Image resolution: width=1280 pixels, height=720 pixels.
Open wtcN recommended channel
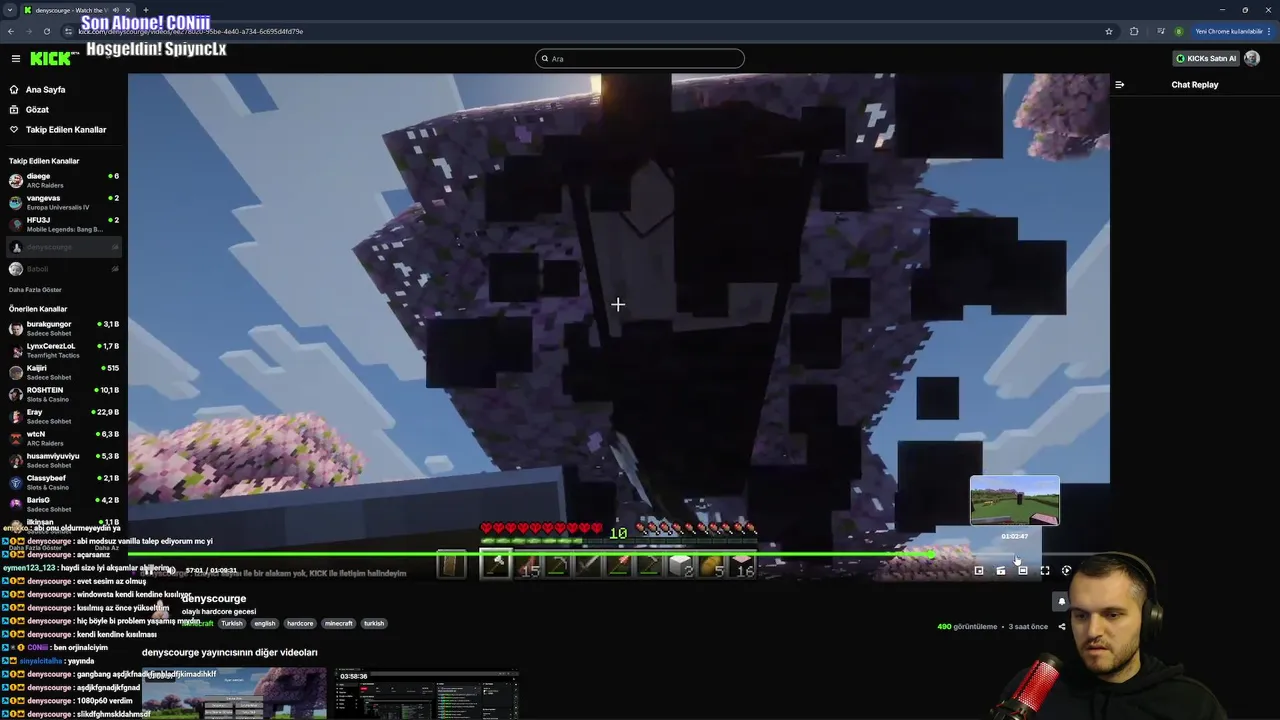pyautogui.click(x=62, y=438)
